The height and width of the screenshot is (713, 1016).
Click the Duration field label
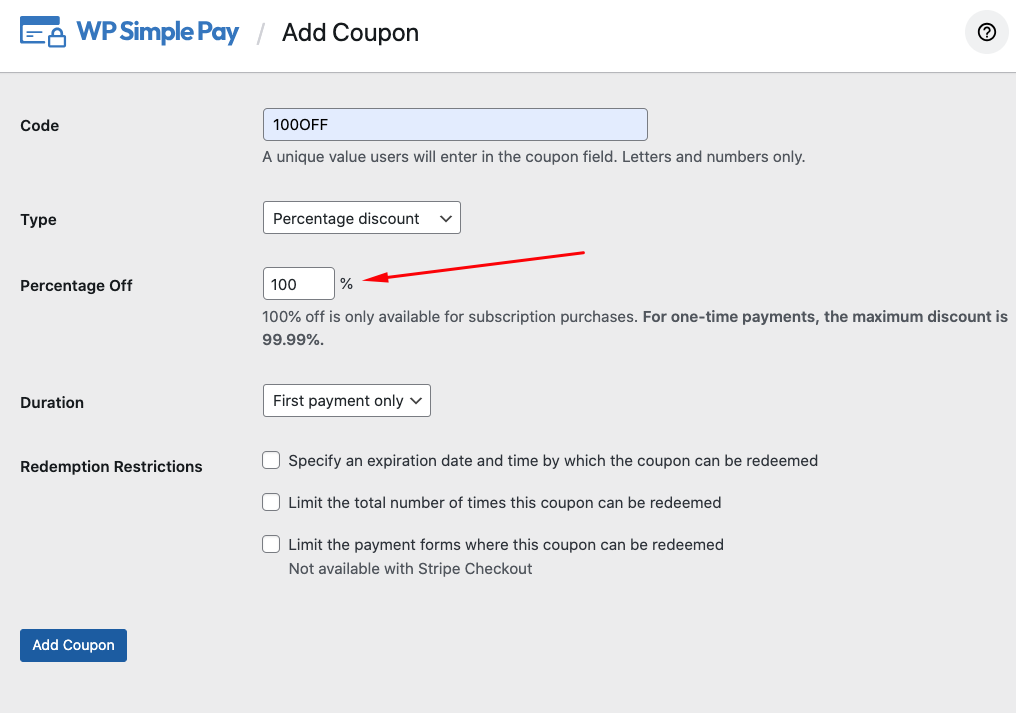52,403
